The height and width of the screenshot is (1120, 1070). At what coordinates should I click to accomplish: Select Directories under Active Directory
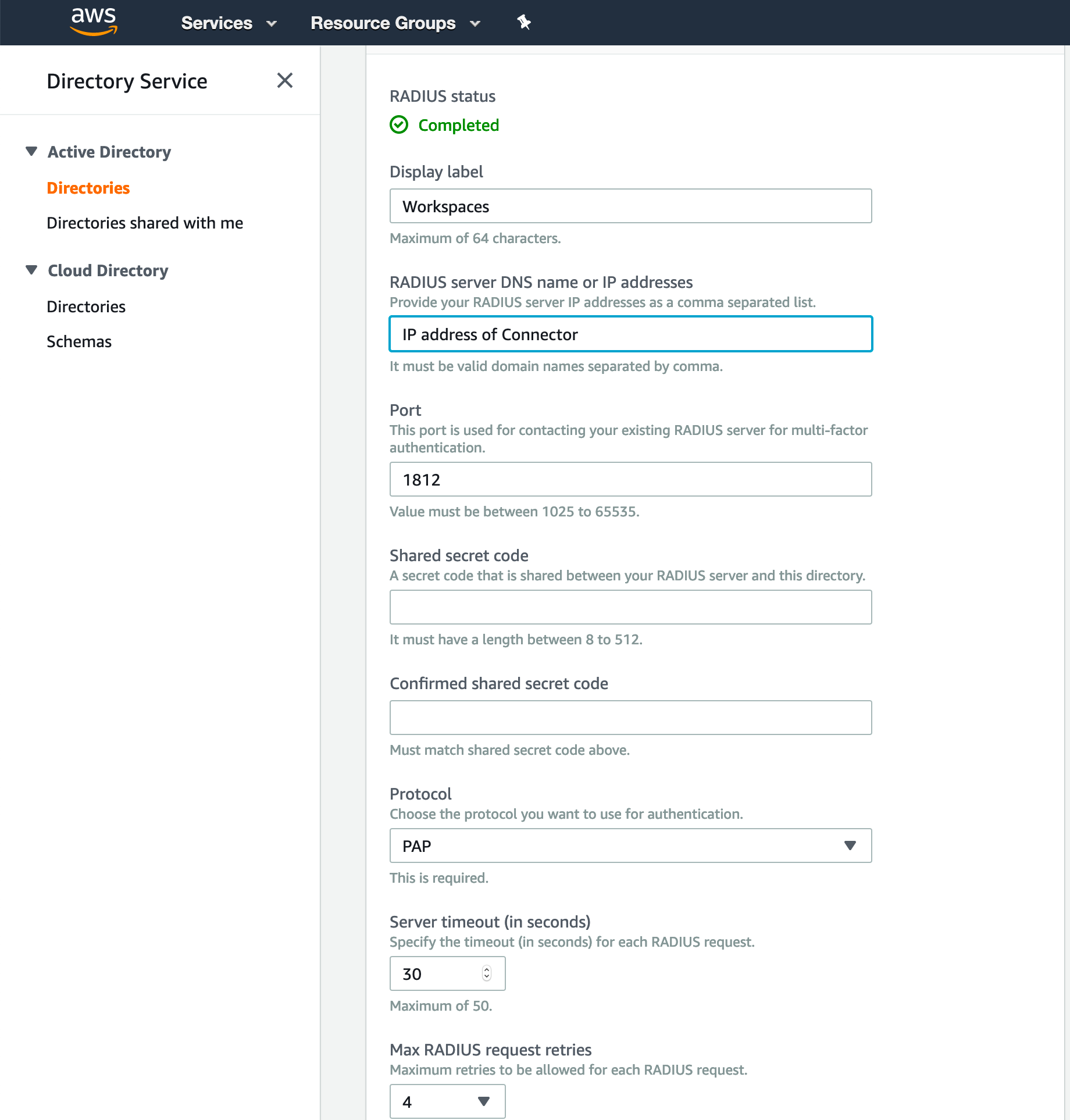(x=88, y=188)
